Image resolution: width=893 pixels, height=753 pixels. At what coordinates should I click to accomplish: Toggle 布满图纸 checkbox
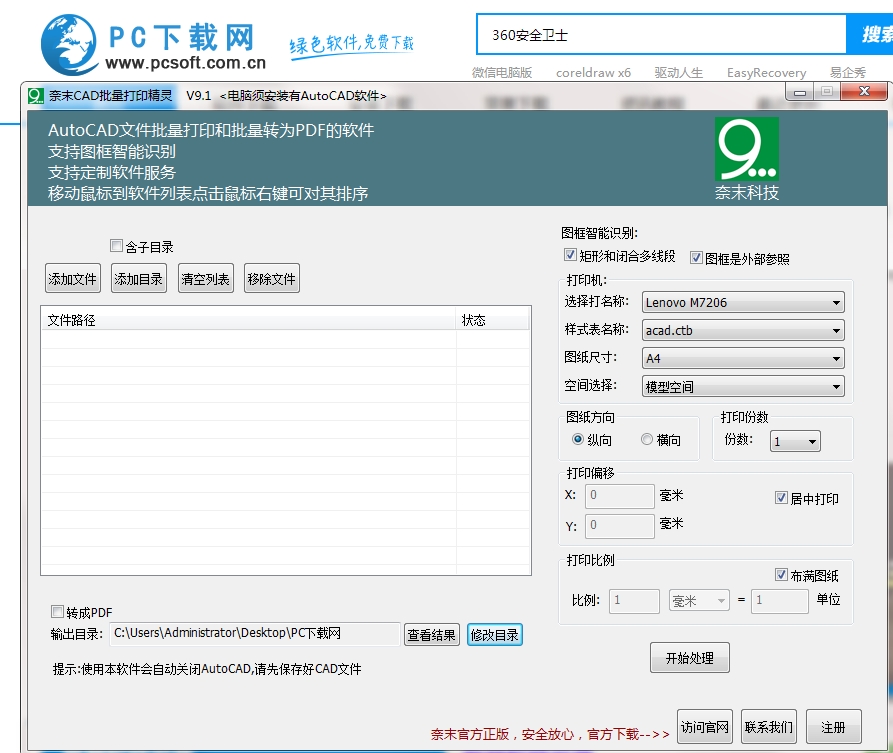[x=782, y=575]
